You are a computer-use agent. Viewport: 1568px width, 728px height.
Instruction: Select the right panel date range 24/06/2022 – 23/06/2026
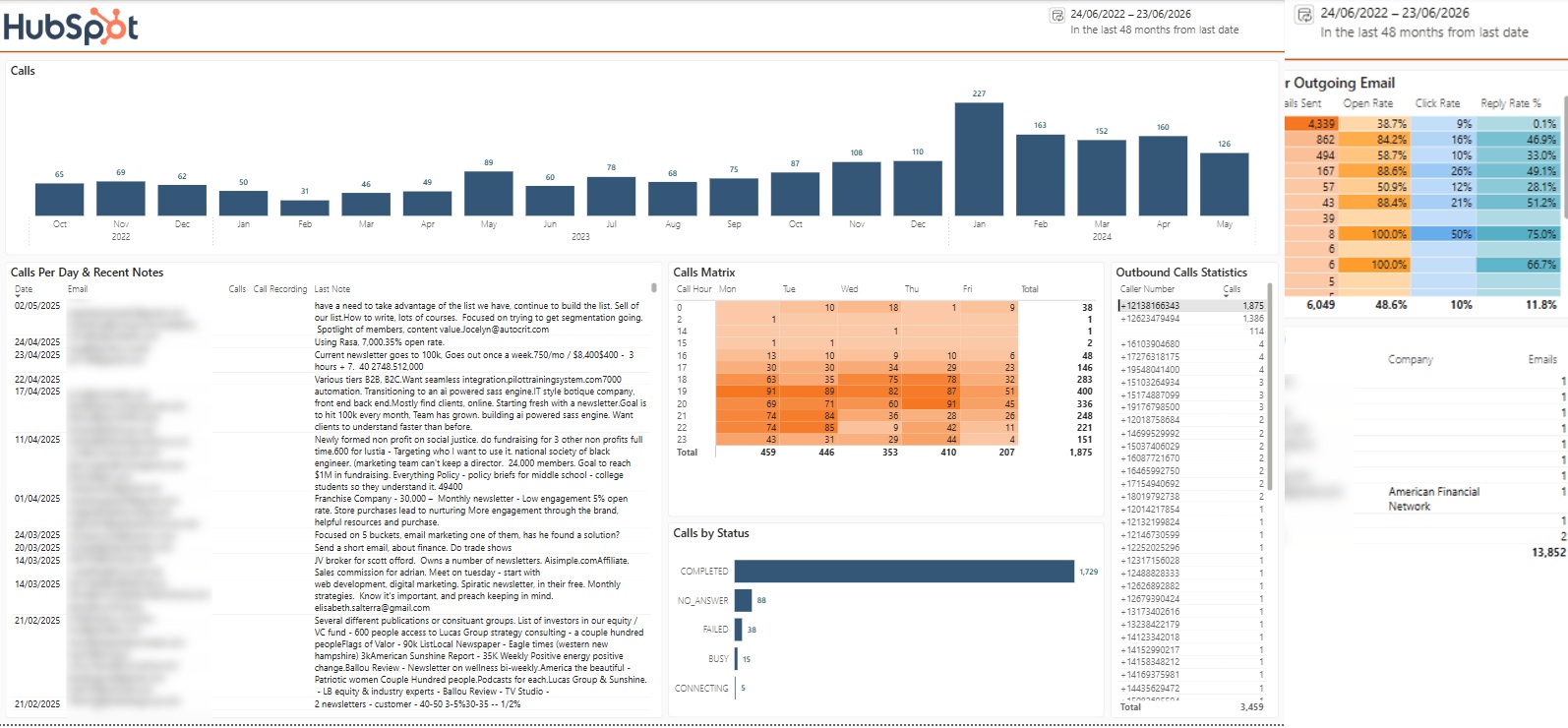point(1394,13)
